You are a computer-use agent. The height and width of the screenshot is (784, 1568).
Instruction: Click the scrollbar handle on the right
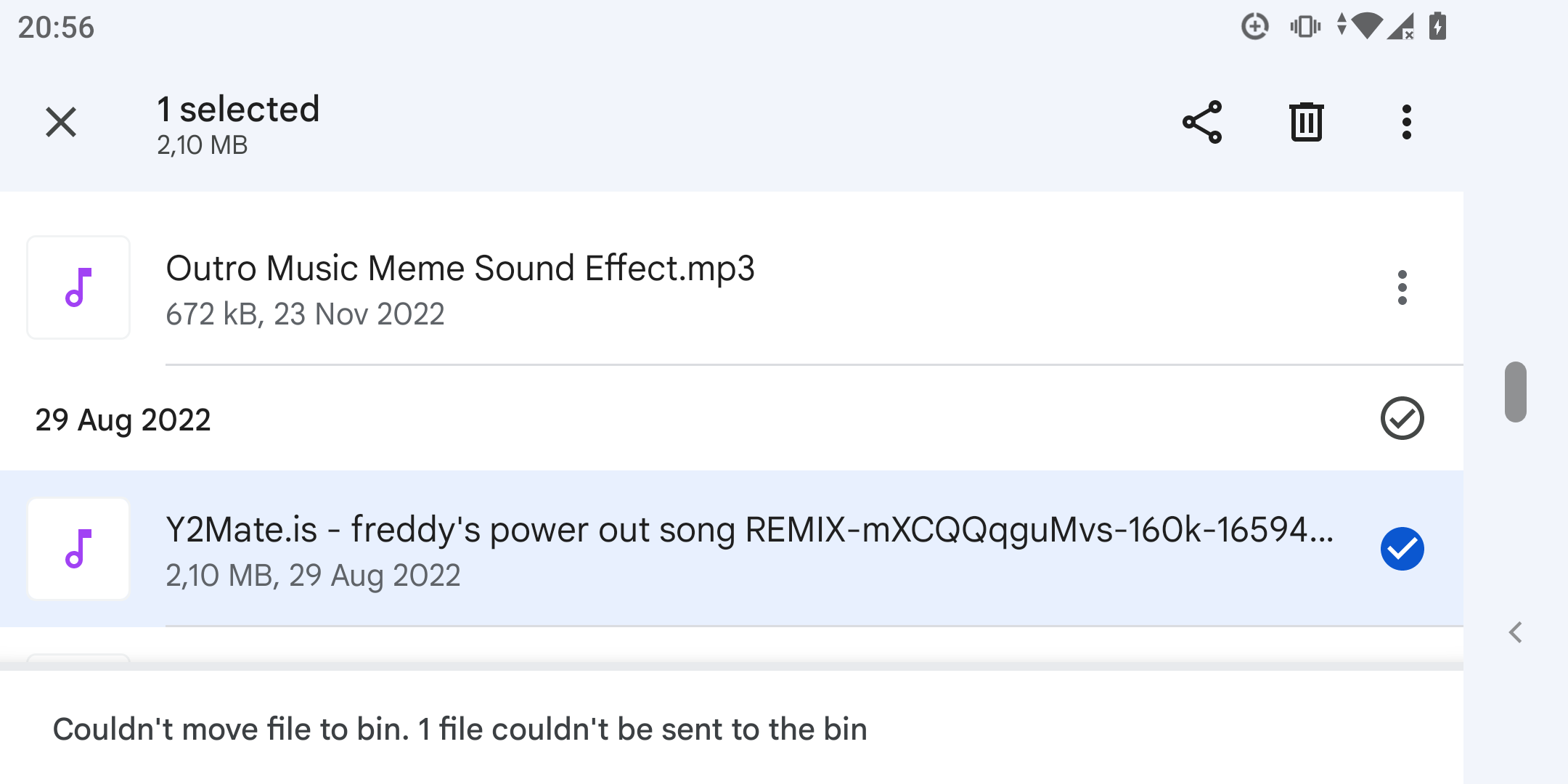pyautogui.click(x=1516, y=392)
